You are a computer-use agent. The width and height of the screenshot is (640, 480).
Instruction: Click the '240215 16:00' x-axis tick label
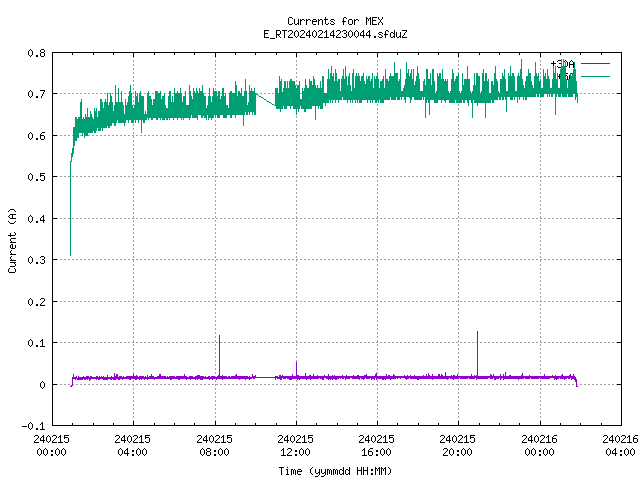(376, 445)
